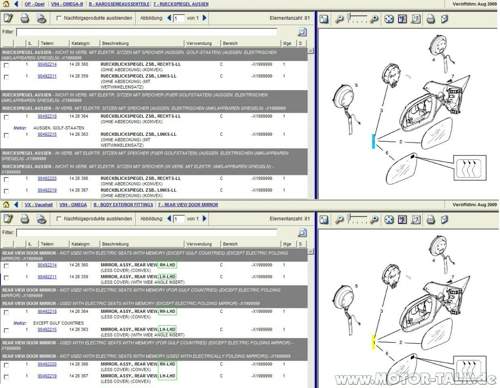Tick the checkbox for catalog 14 28 359 in the German list
This screenshot has width=500, height=388.
click(6, 77)
